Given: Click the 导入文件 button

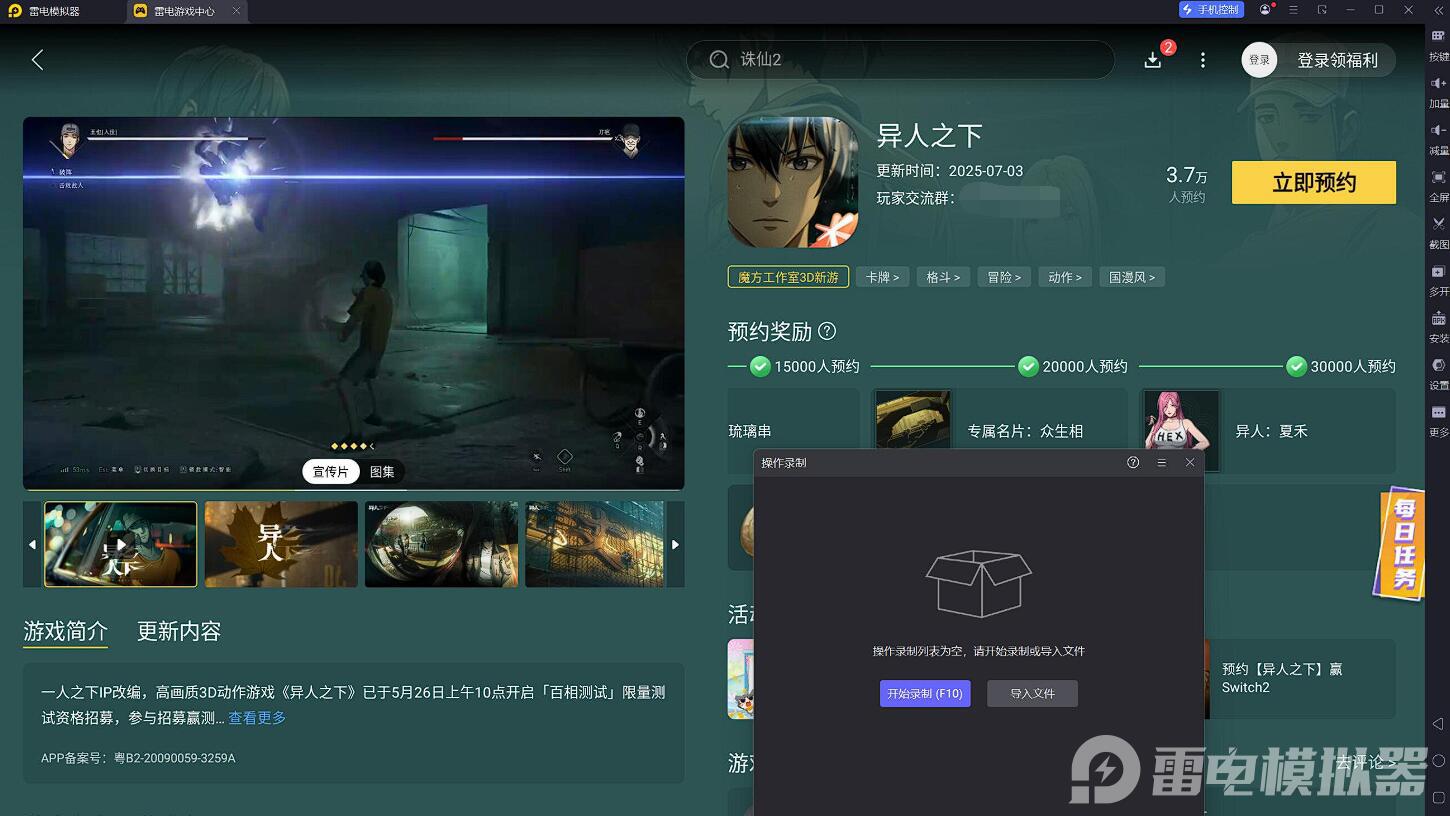Looking at the screenshot, I should click(x=1032, y=693).
